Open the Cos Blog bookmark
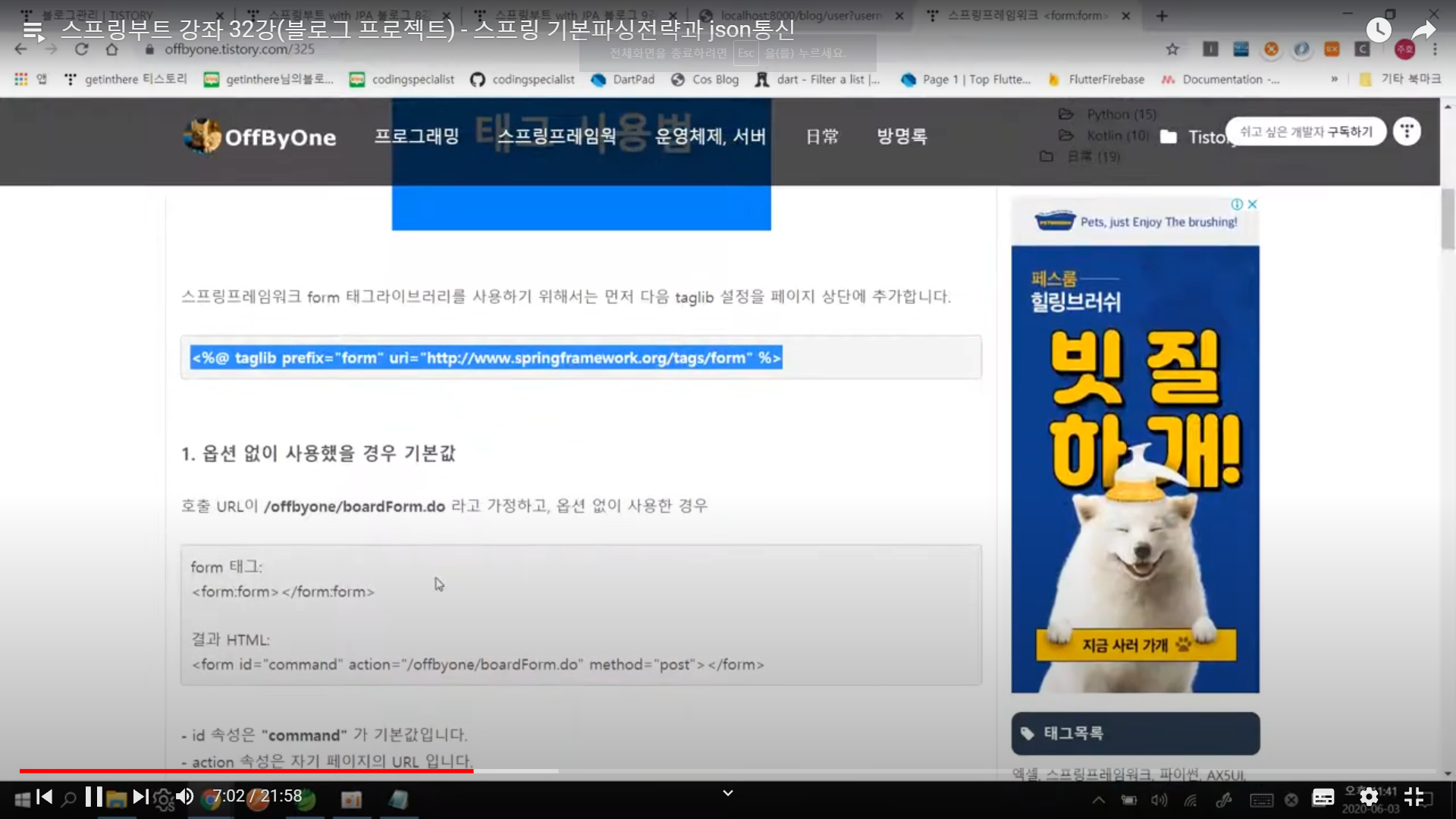This screenshot has height=819, width=1456. (x=704, y=79)
